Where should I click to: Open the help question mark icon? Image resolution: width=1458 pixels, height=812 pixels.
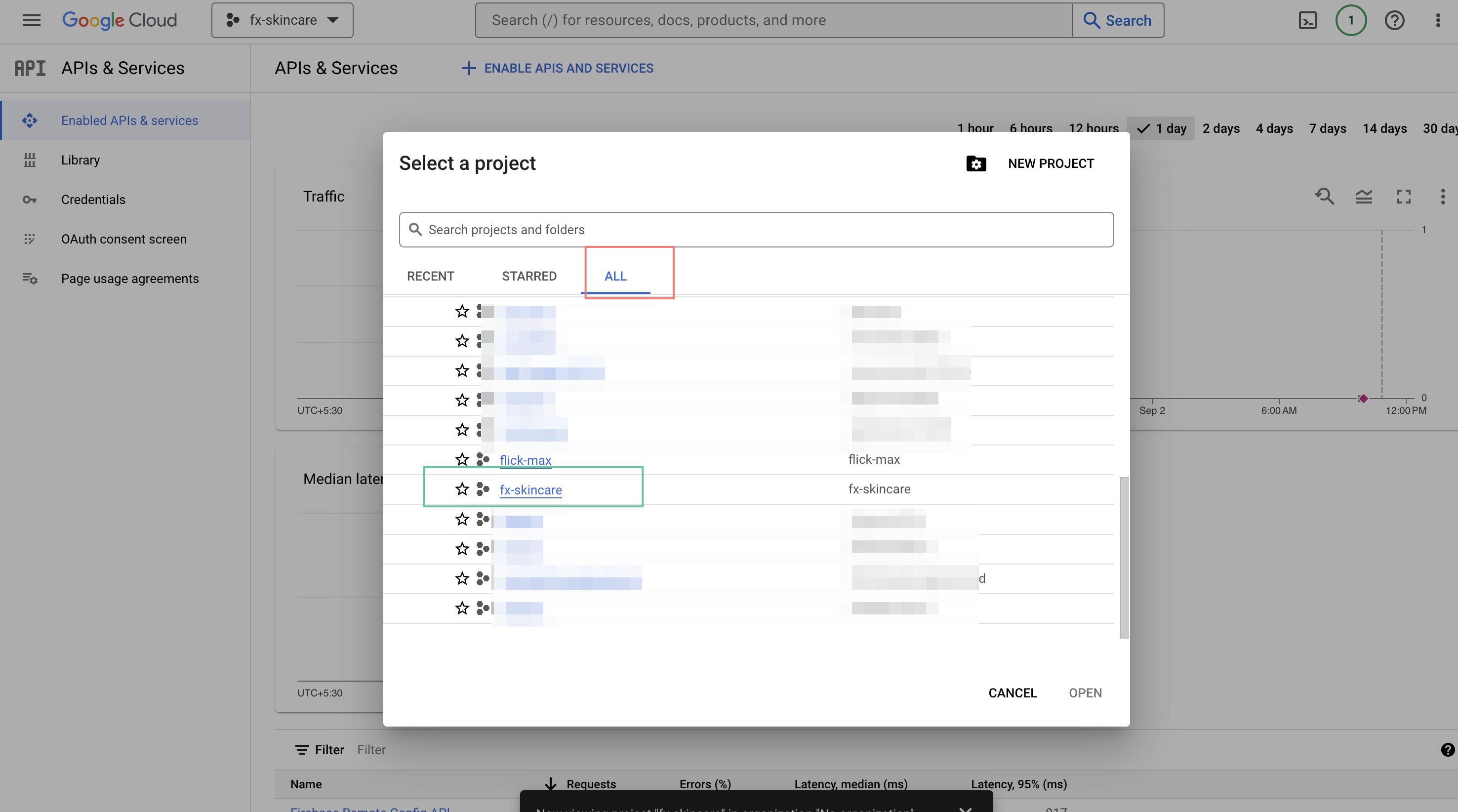(x=1395, y=20)
